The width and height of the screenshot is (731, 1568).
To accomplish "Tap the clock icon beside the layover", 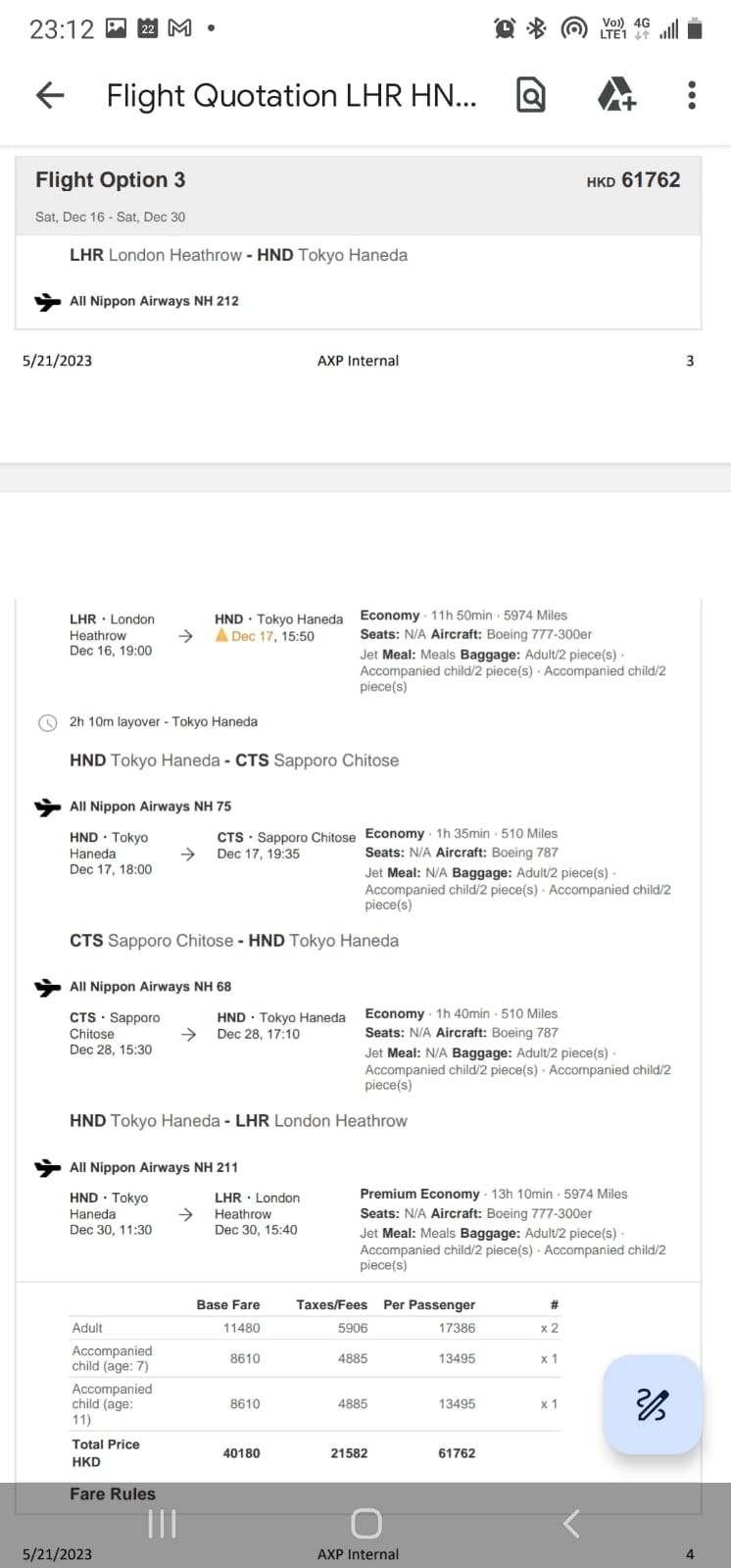I will 47,723.
